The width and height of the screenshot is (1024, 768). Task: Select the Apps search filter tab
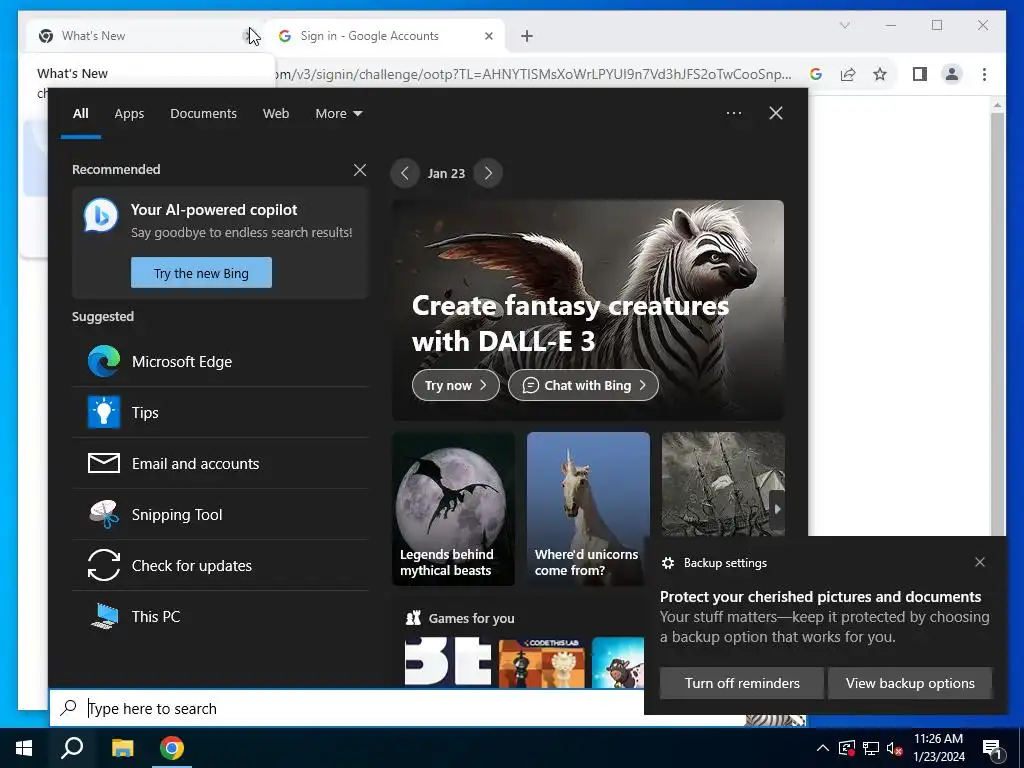click(129, 113)
